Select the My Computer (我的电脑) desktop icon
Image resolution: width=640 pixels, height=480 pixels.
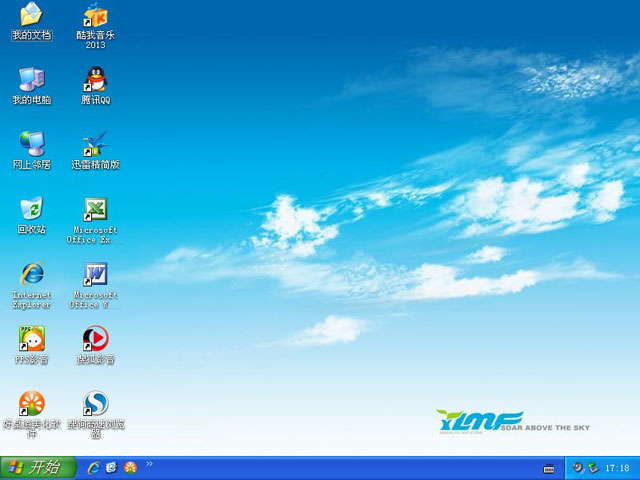click(31, 80)
